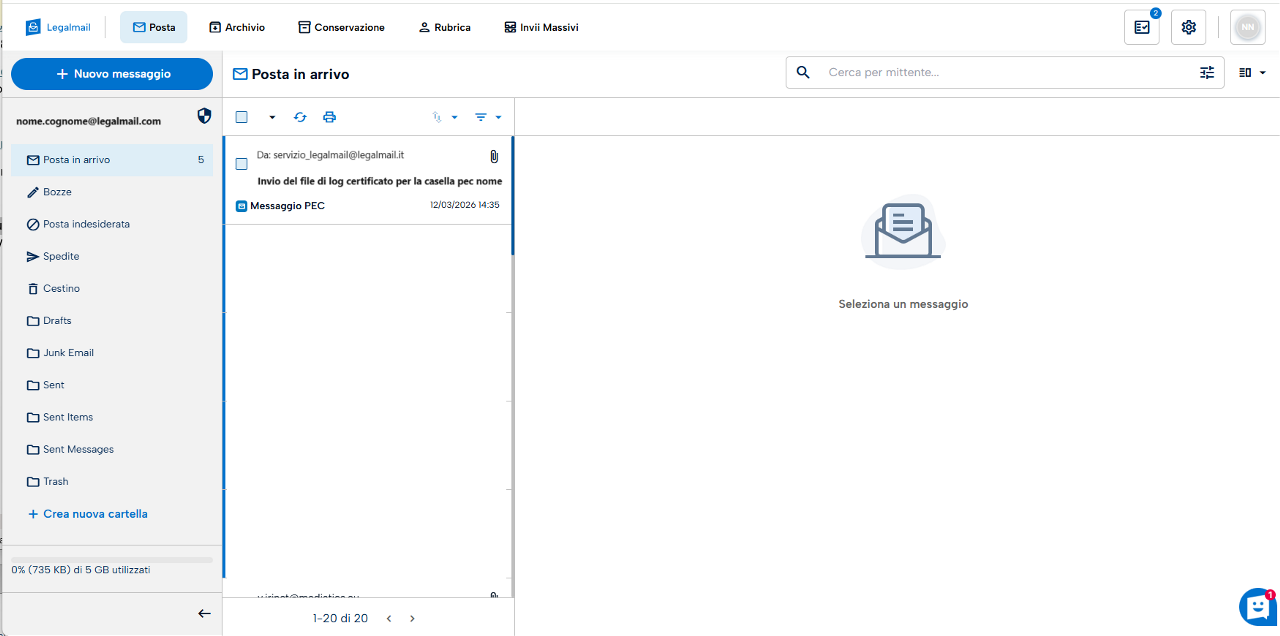Click the Nuovo messaggio button

(x=112, y=74)
